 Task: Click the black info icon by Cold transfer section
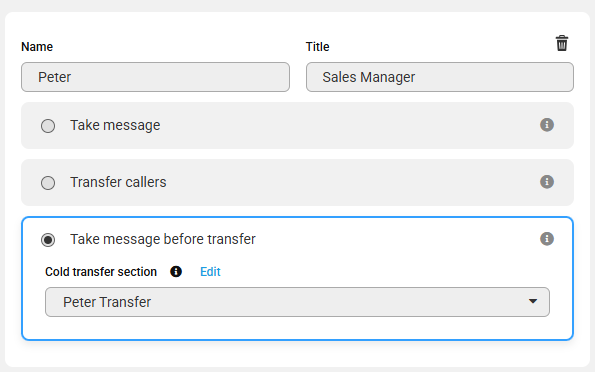click(176, 271)
